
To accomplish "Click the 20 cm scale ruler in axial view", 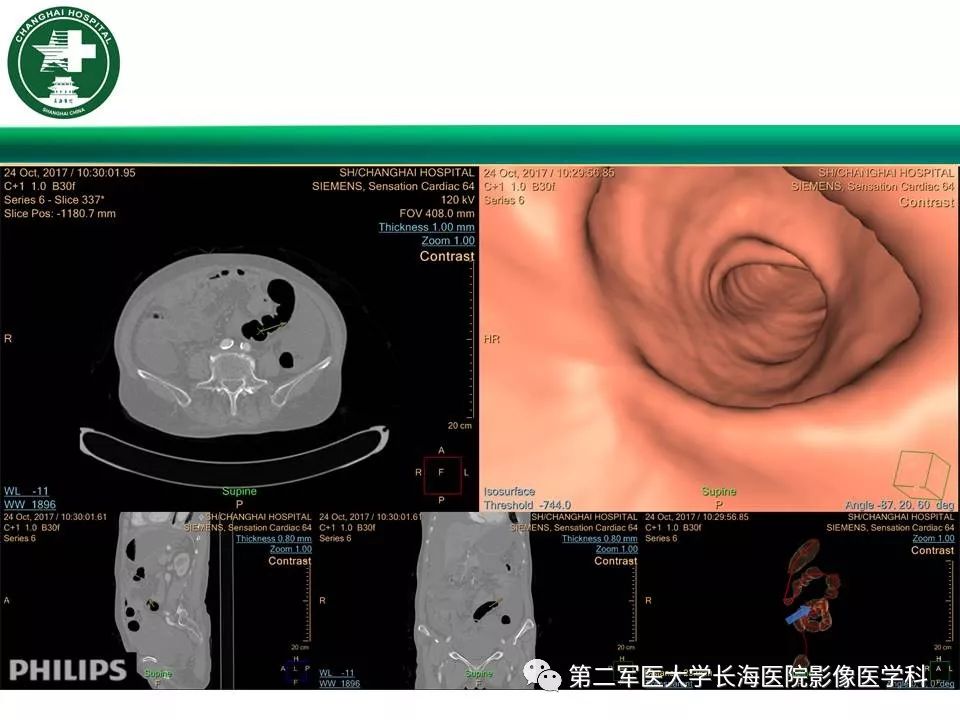I will click(x=471, y=340).
